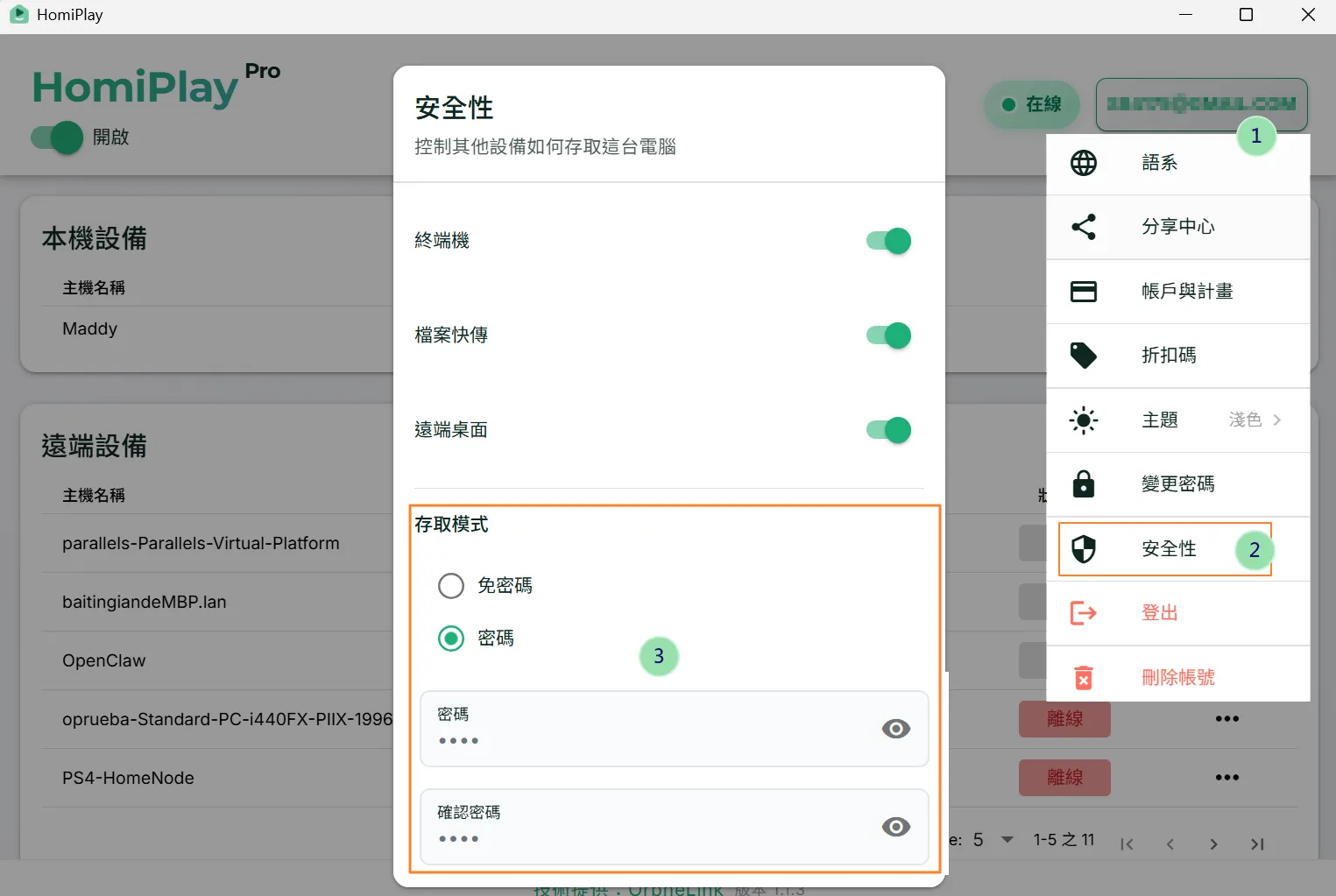Open the more options dots for PS4-HomeNode row
The width and height of the screenshot is (1336, 896).
click(1226, 778)
